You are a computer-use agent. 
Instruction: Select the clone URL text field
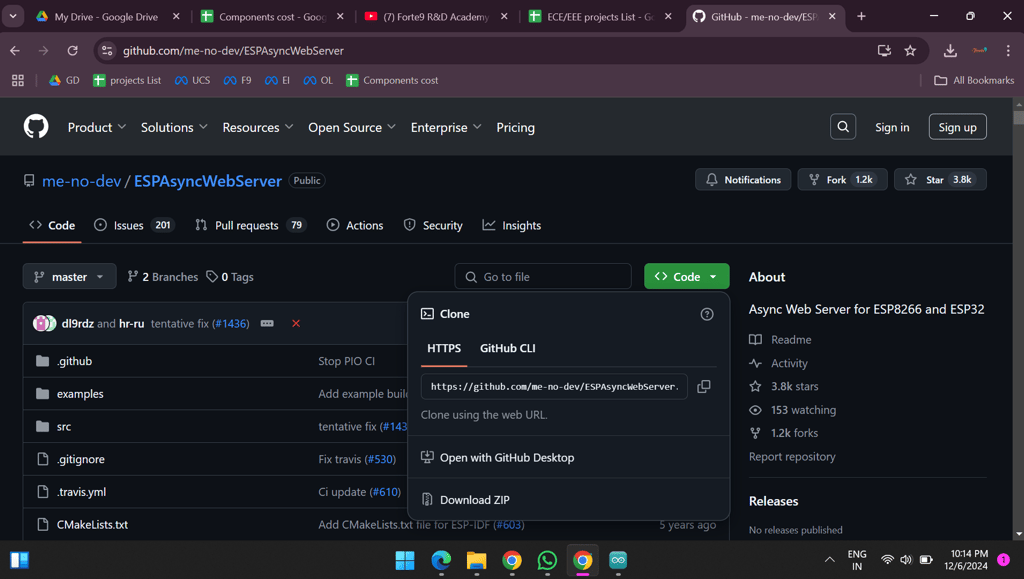pyautogui.click(x=554, y=386)
